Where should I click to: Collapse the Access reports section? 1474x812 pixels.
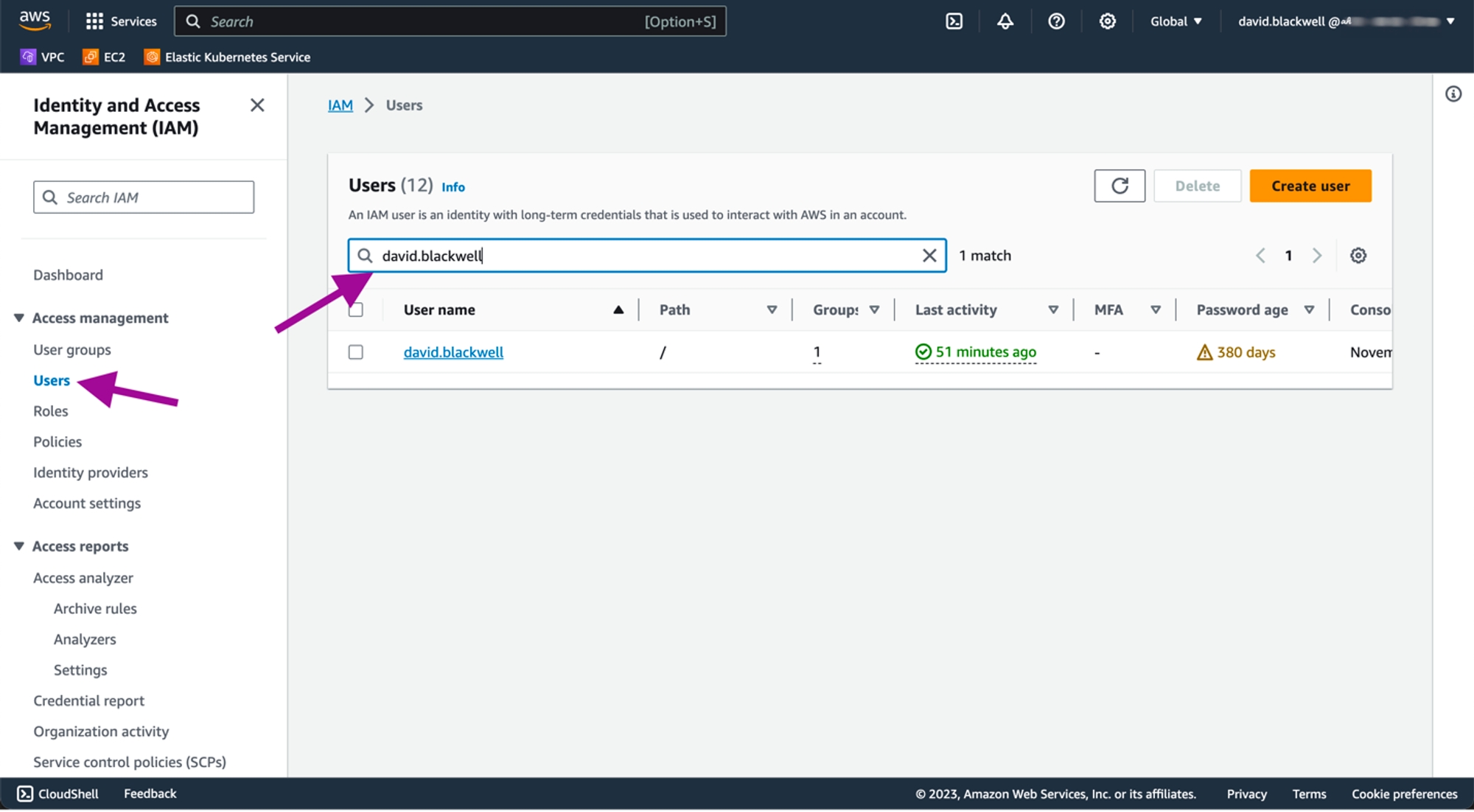click(19, 546)
